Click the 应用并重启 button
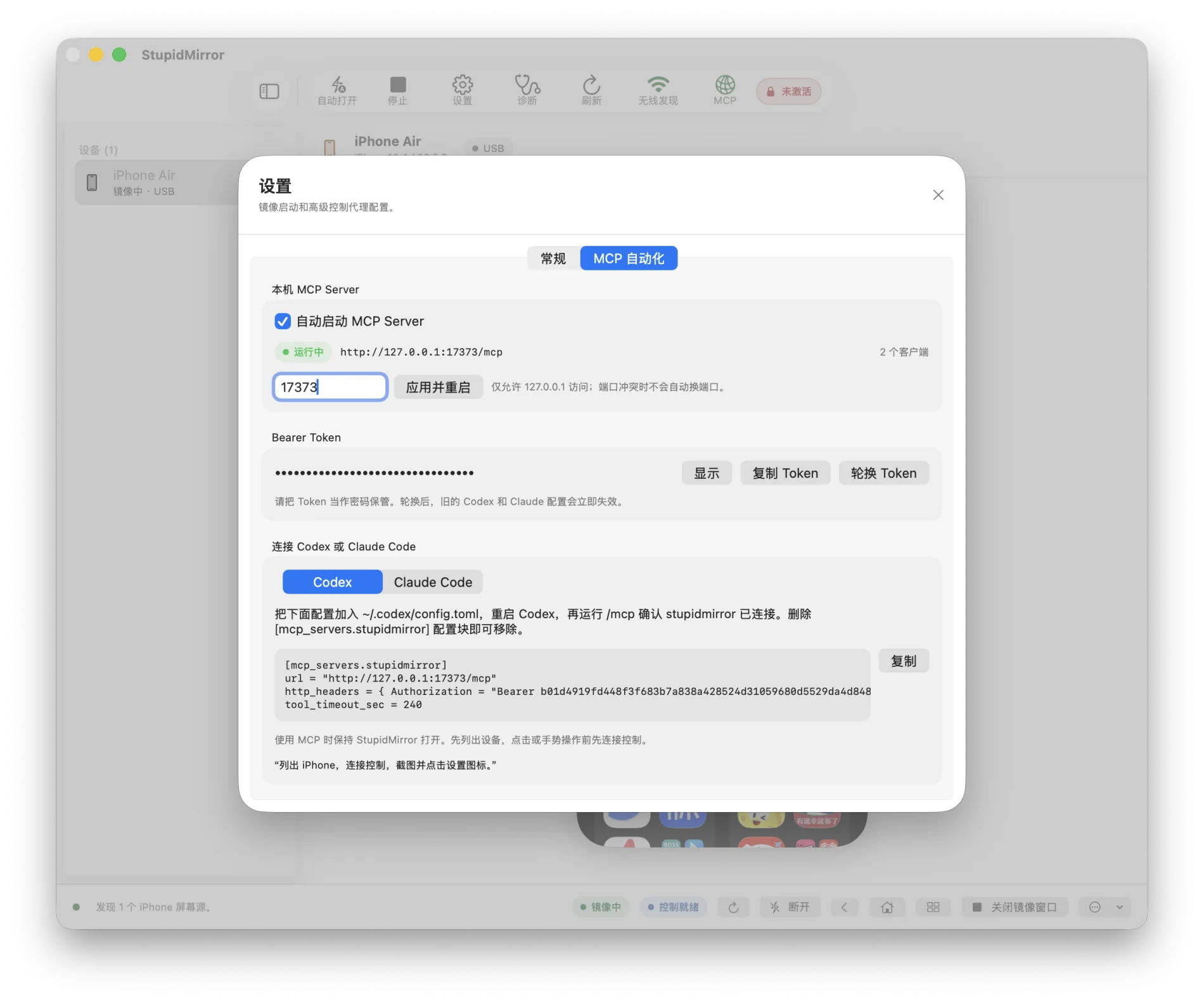1204x1004 pixels. coord(438,387)
